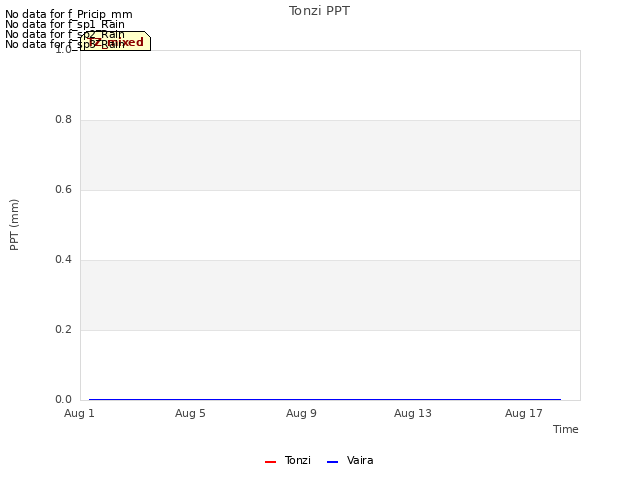Click the 'No data for f_sp1_Rain' message
This screenshot has width=640, height=480.
click(x=65, y=24)
